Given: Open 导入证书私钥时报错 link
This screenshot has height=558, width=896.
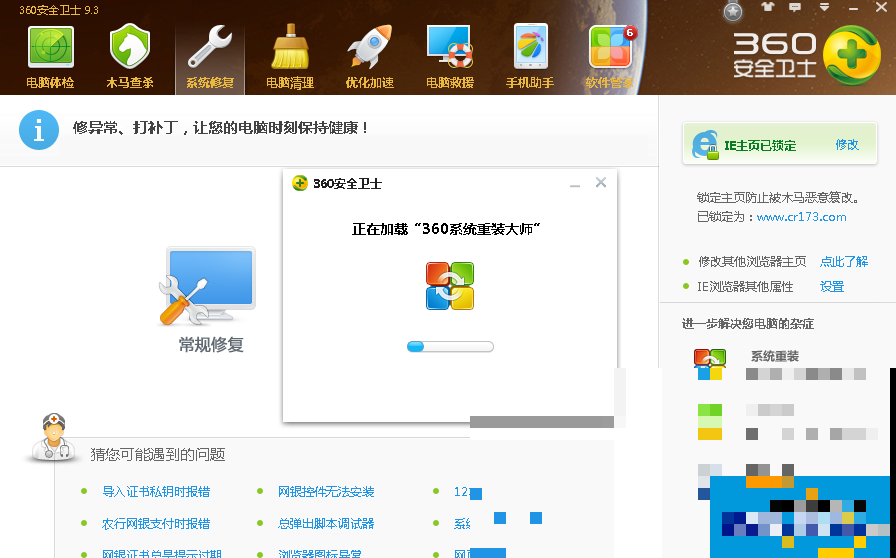Looking at the screenshot, I should pos(156,492).
